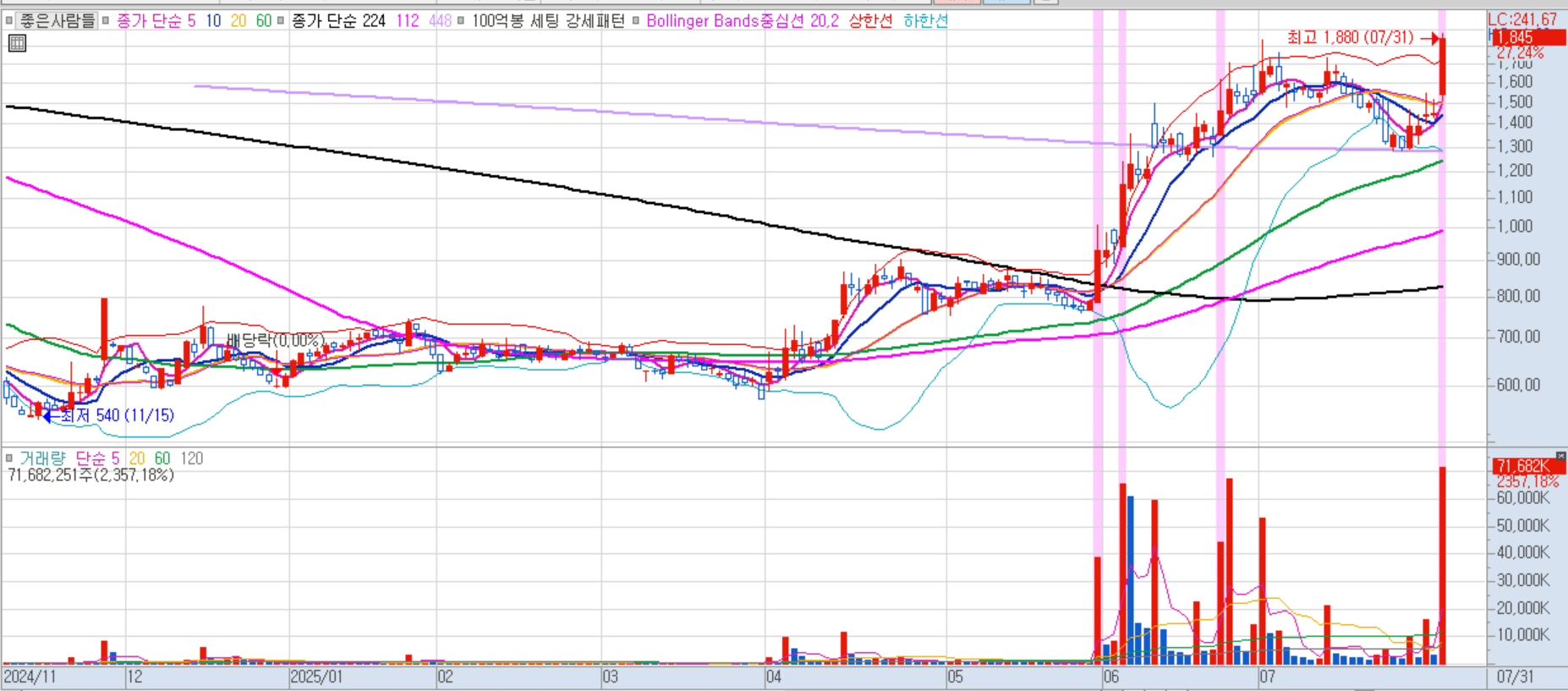Click the 06 month label on date axis
The height and width of the screenshot is (691, 1568).
[x=1110, y=677]
